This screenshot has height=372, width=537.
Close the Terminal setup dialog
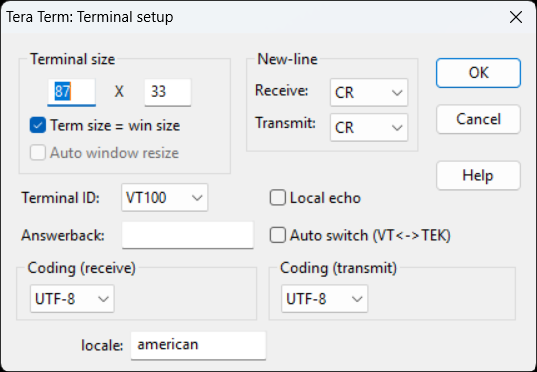tap(516, 17)
